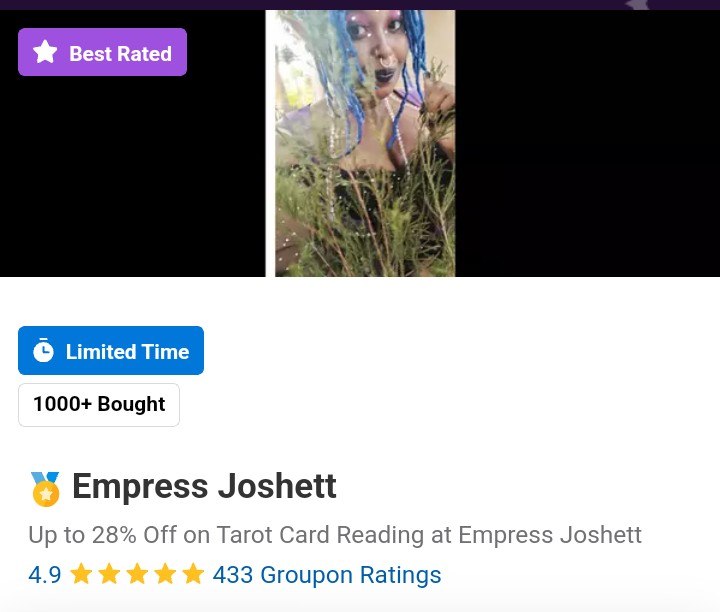Image resolution: width=720 pixels, height=612 pixels.
Task: Click the Best Rated star icon
Action: point(45,52)
